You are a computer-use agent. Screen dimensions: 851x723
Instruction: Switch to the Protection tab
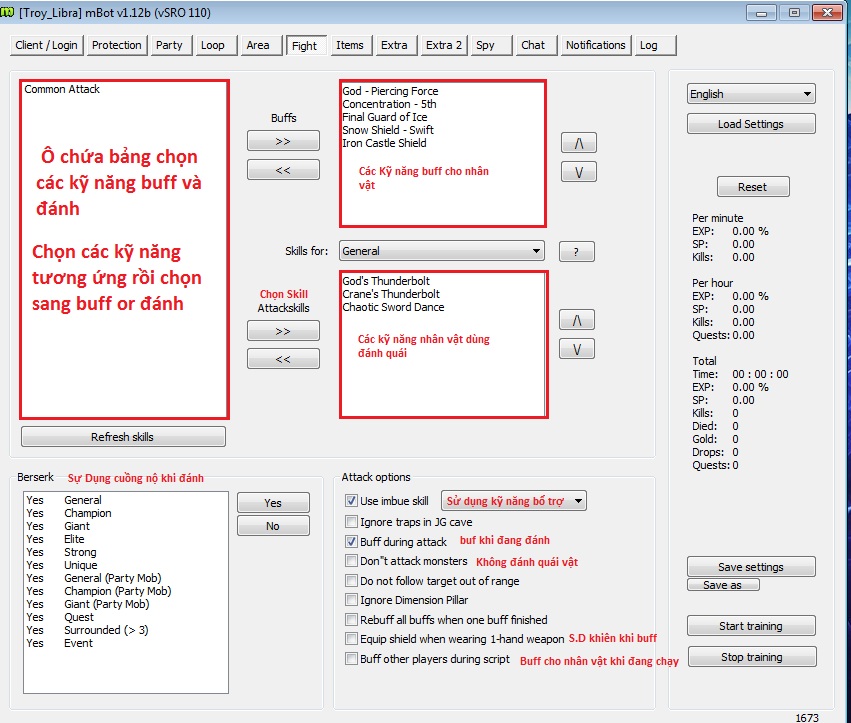pyautogui.click(x=117, y=45)
